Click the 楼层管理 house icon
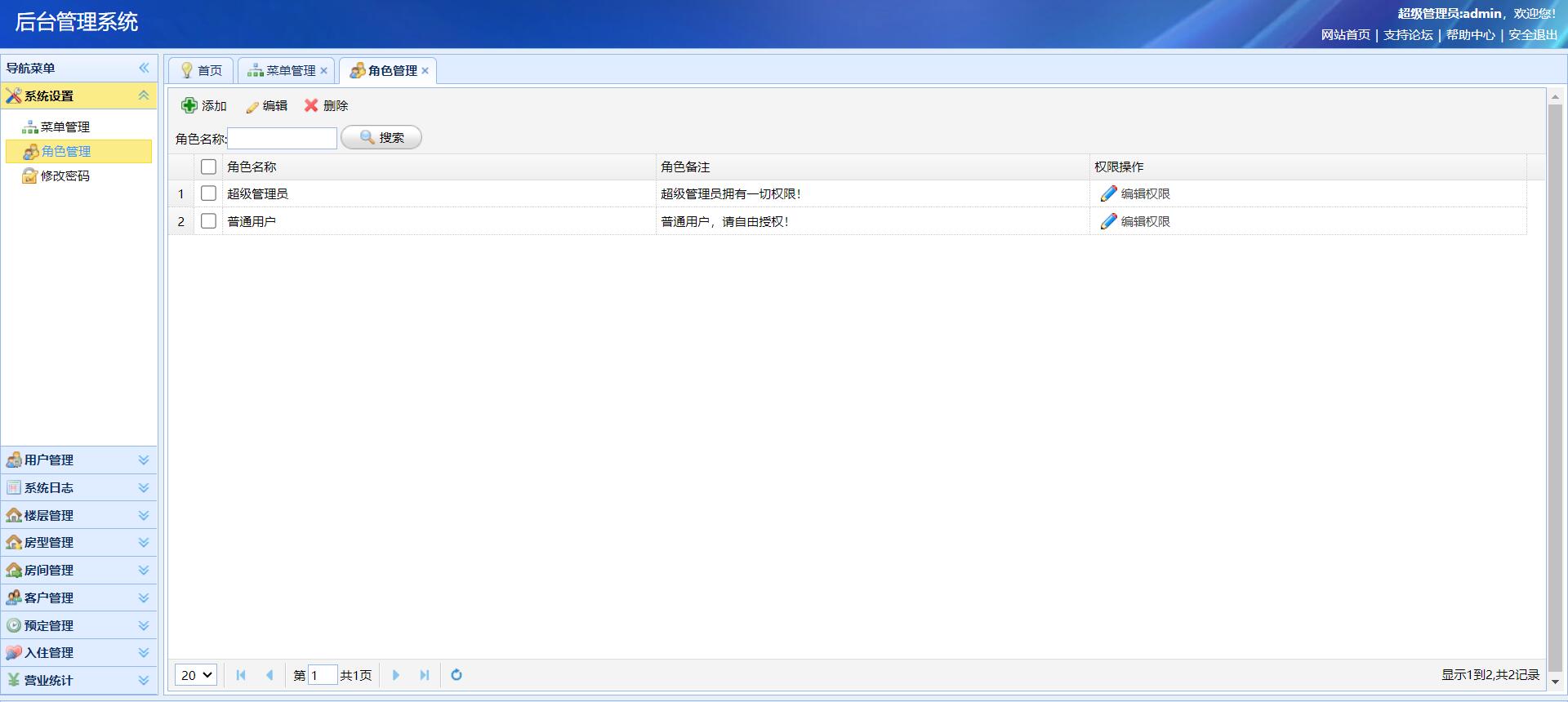 pos(14,515)
